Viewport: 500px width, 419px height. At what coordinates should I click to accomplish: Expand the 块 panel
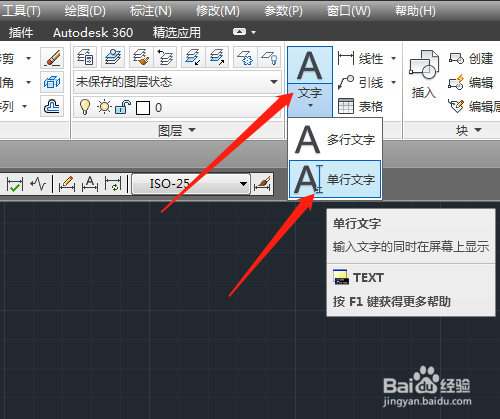[x=468, y=130]
